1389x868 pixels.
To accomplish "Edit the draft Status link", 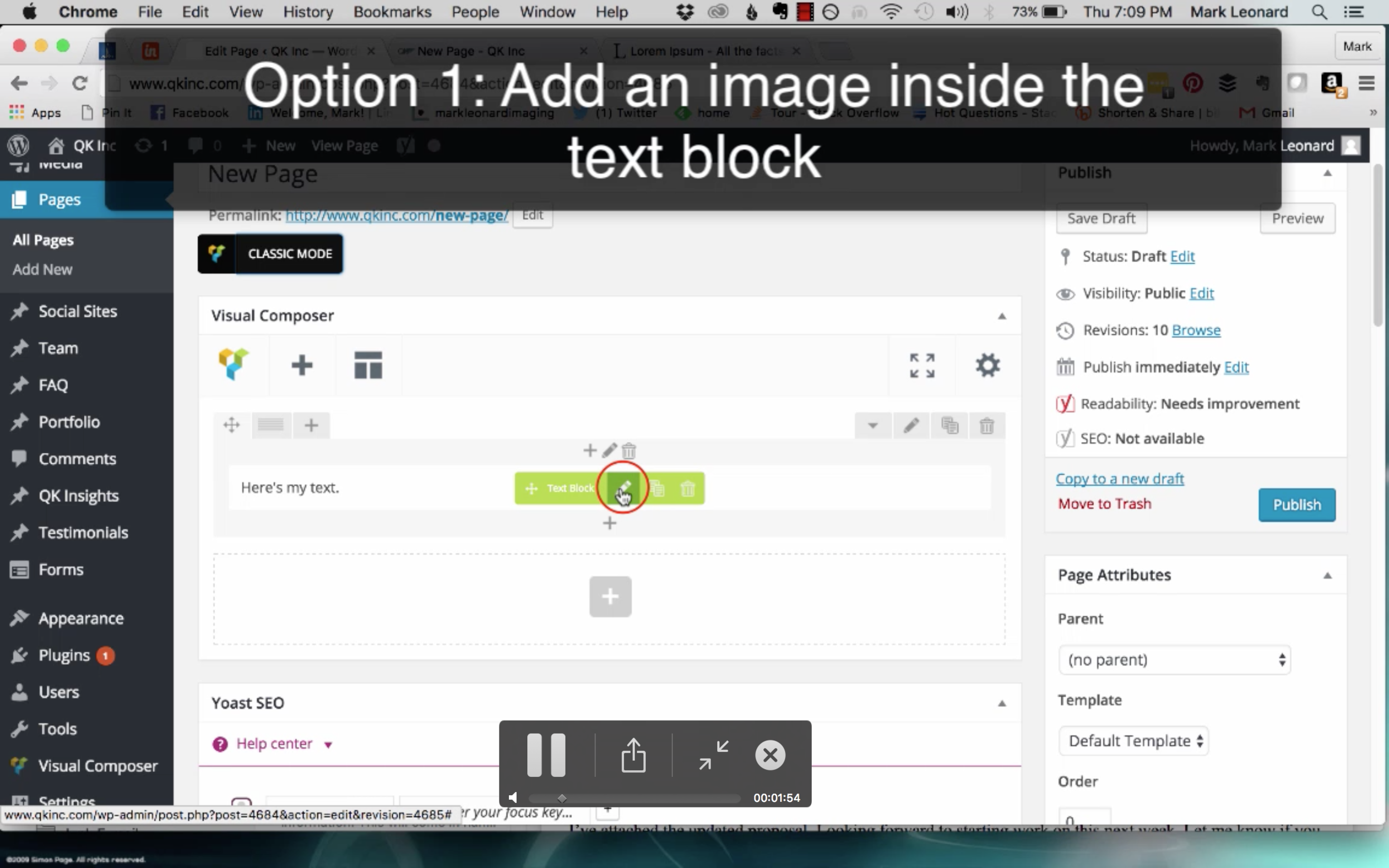I will (1182, 256).
